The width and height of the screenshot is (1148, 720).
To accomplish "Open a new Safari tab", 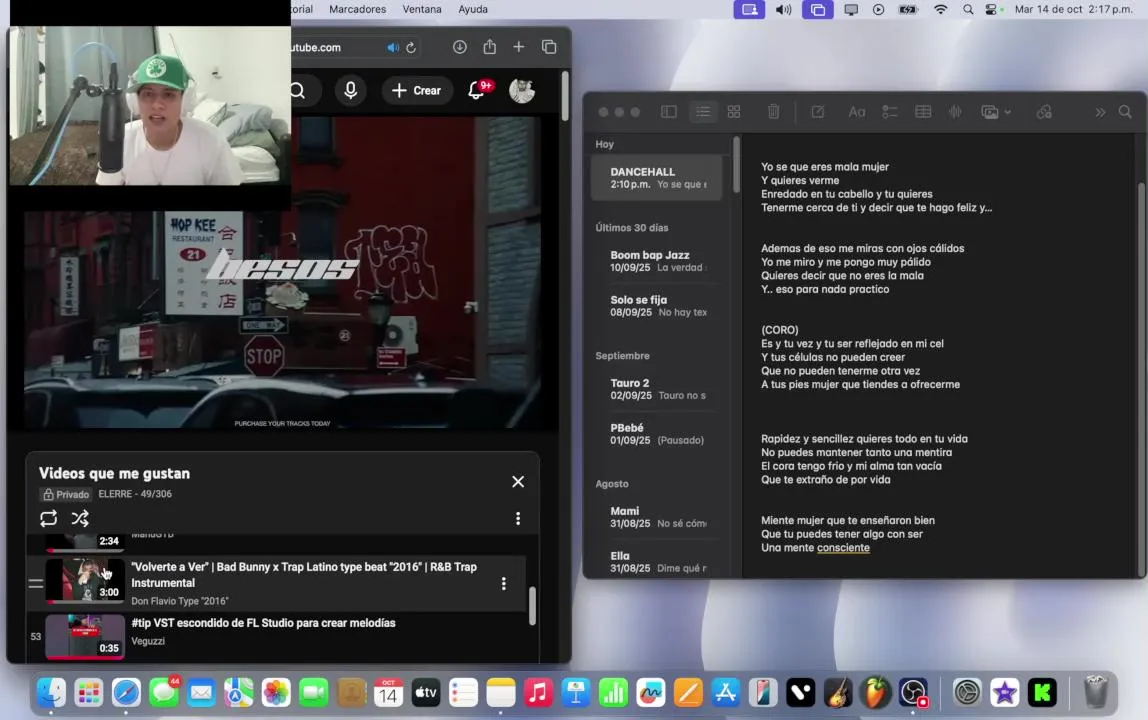I will [x=518, y=47].
